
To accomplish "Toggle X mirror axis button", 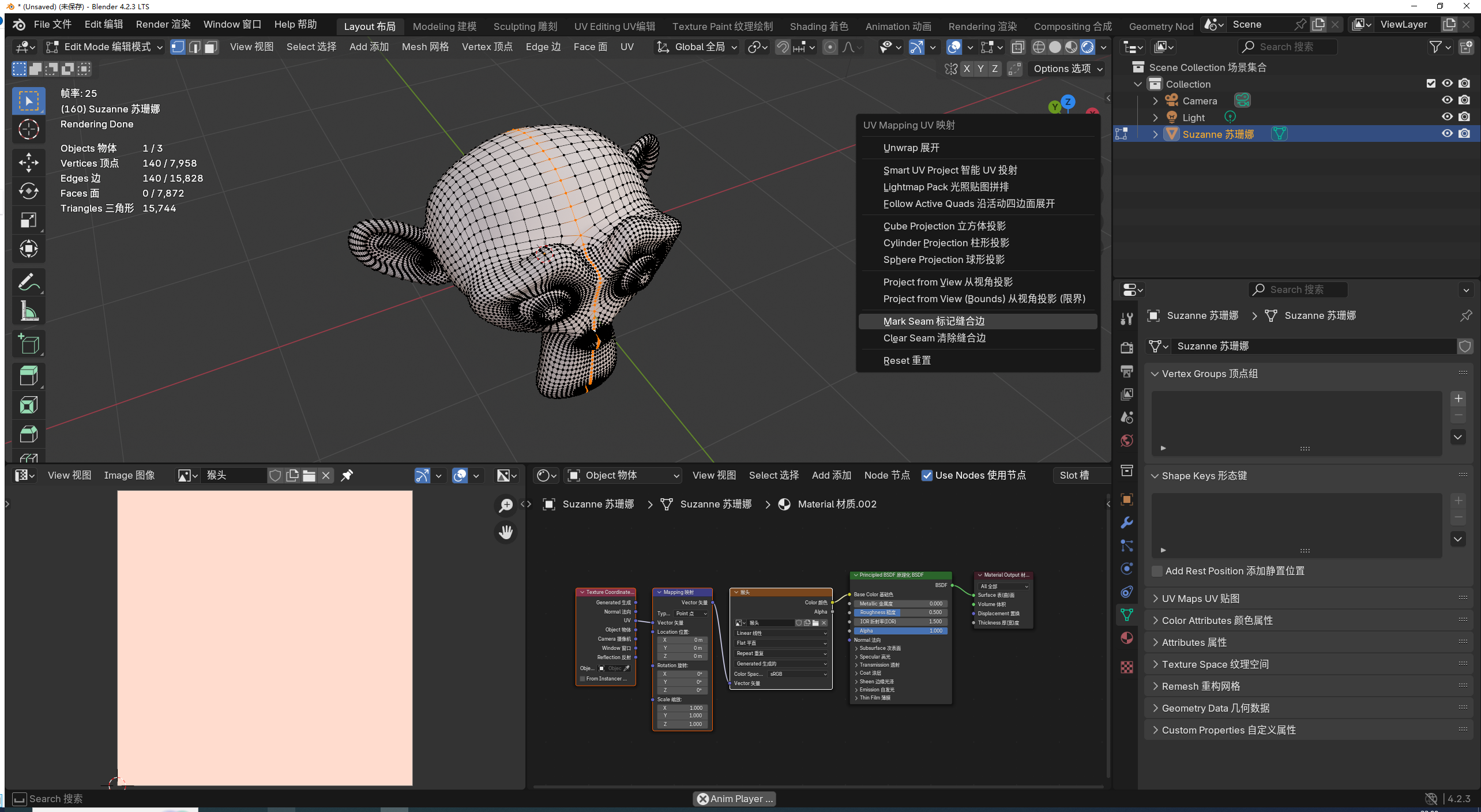I will (x=967, y=69).
